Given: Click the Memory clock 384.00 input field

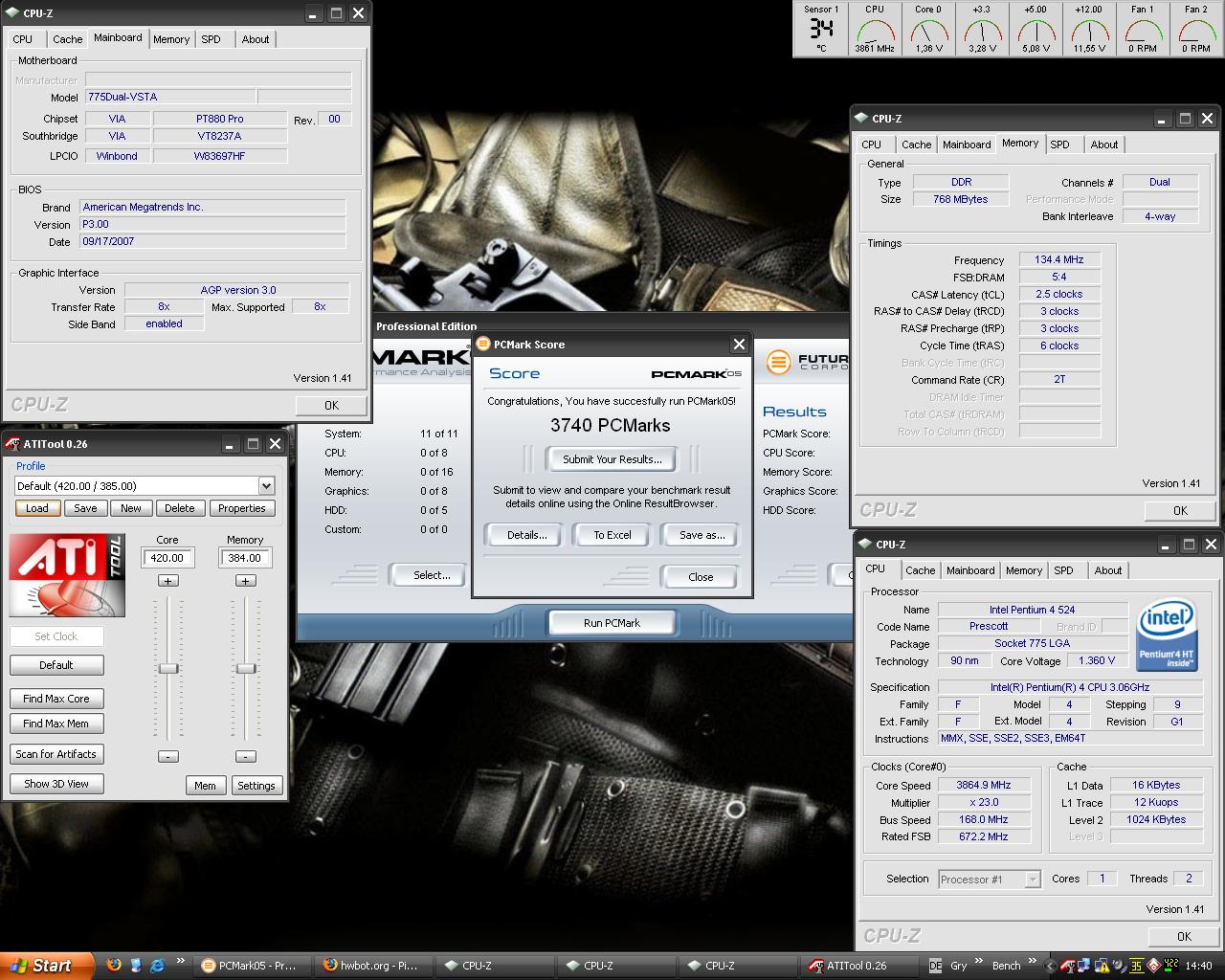Looking at the screenshot, I should pos(245,558).
